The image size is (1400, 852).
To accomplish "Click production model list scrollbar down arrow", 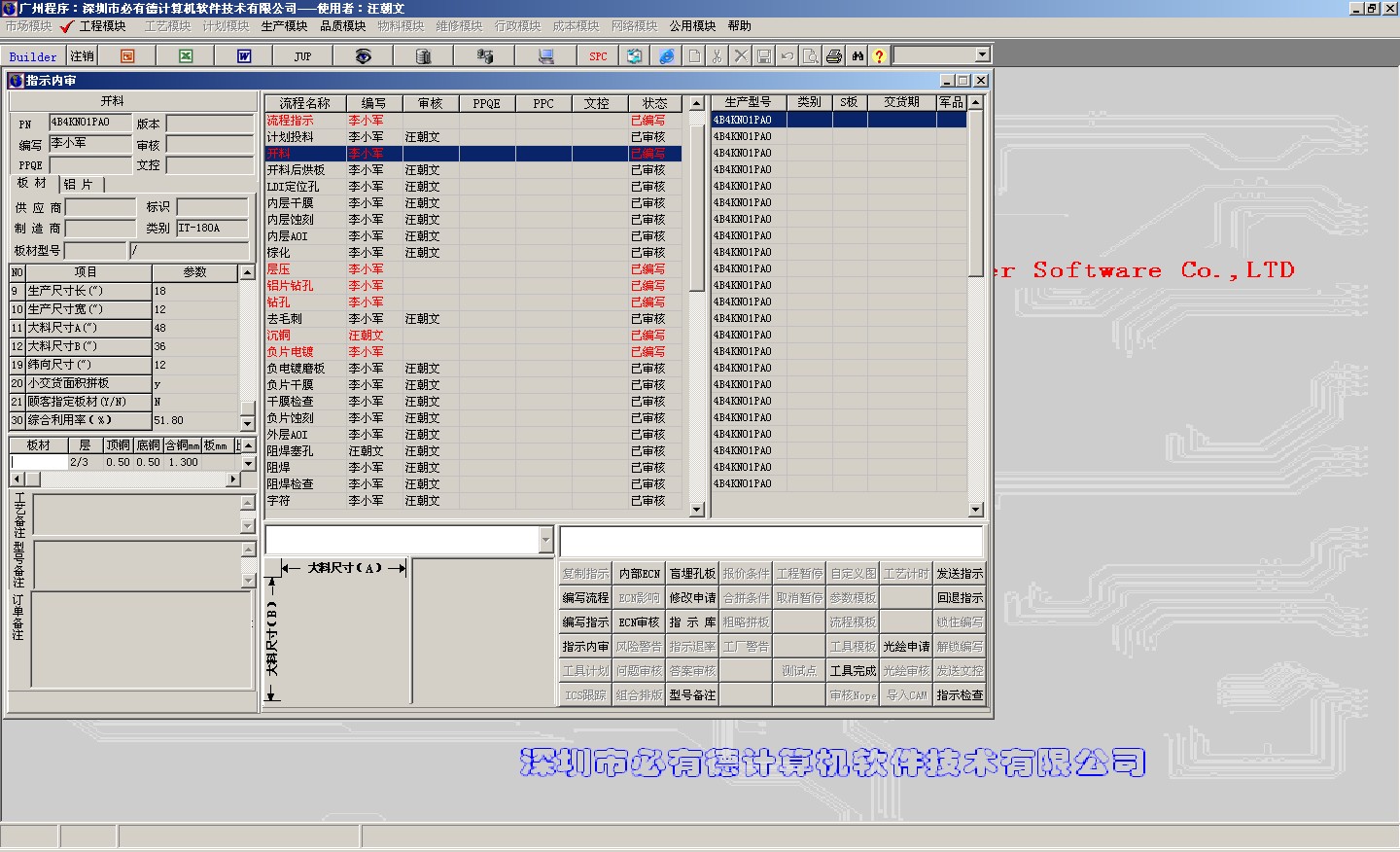I will pos(975,509).
